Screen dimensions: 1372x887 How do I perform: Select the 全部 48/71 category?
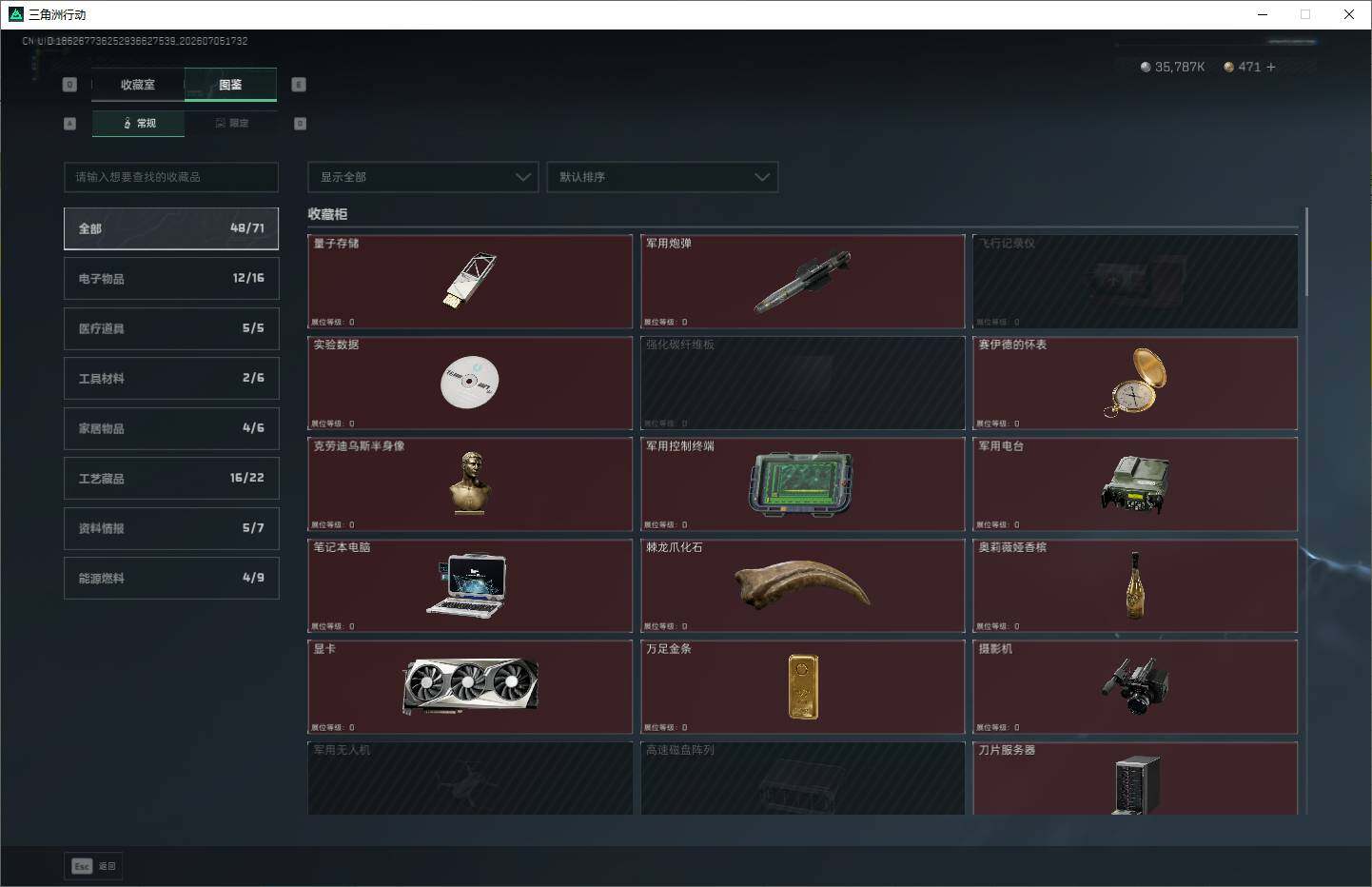point(171,228)
